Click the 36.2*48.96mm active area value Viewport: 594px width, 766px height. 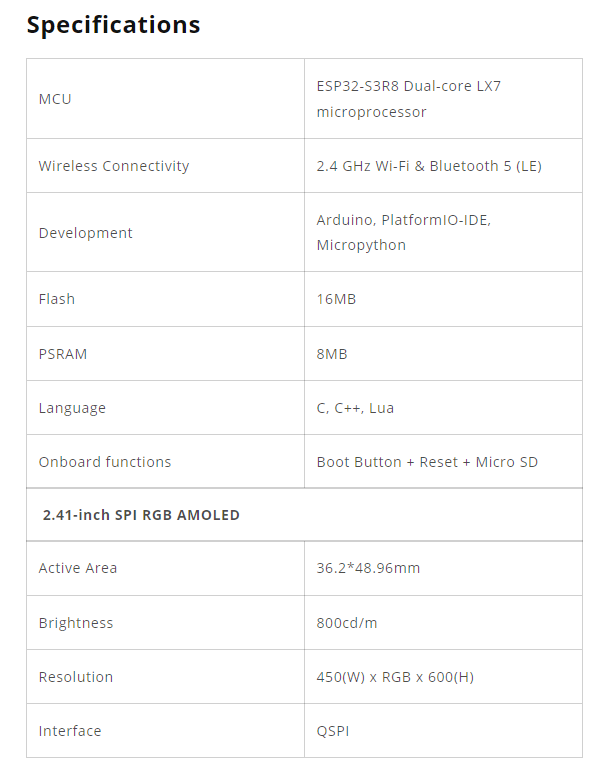[368, 568]
